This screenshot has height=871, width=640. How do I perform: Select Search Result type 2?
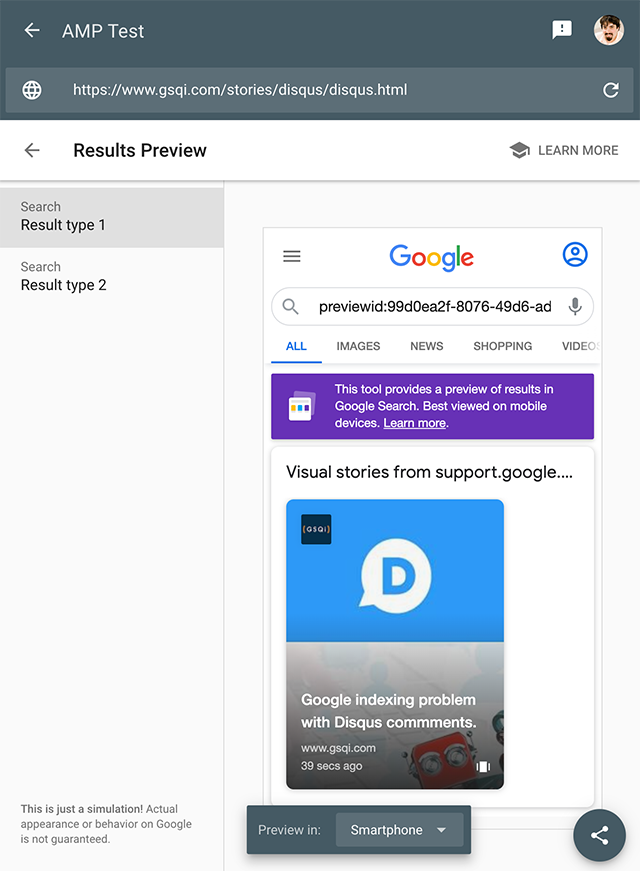111,277
